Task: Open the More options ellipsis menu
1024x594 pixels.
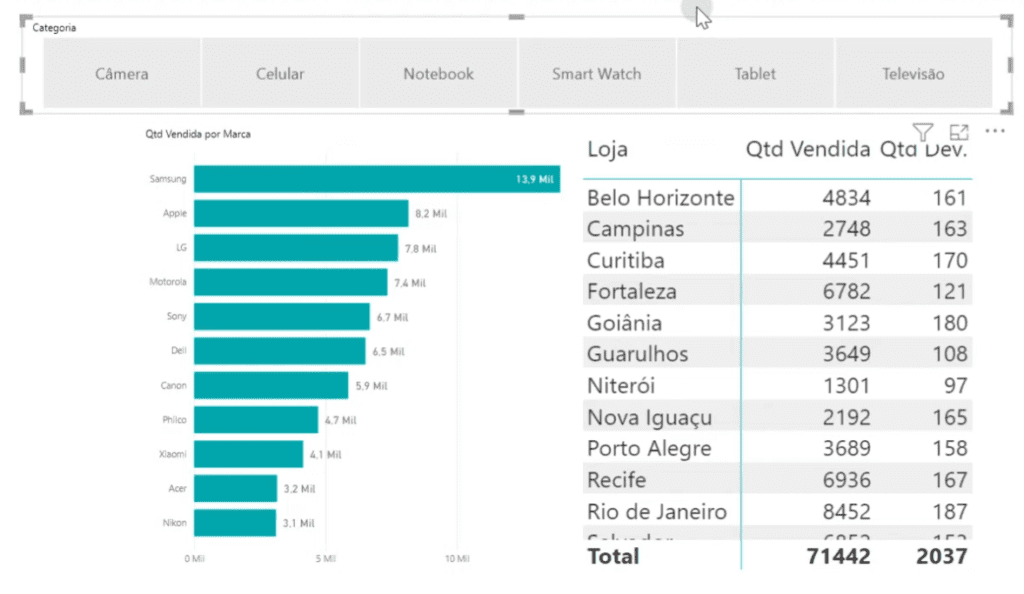Action: tap(995, 131)
